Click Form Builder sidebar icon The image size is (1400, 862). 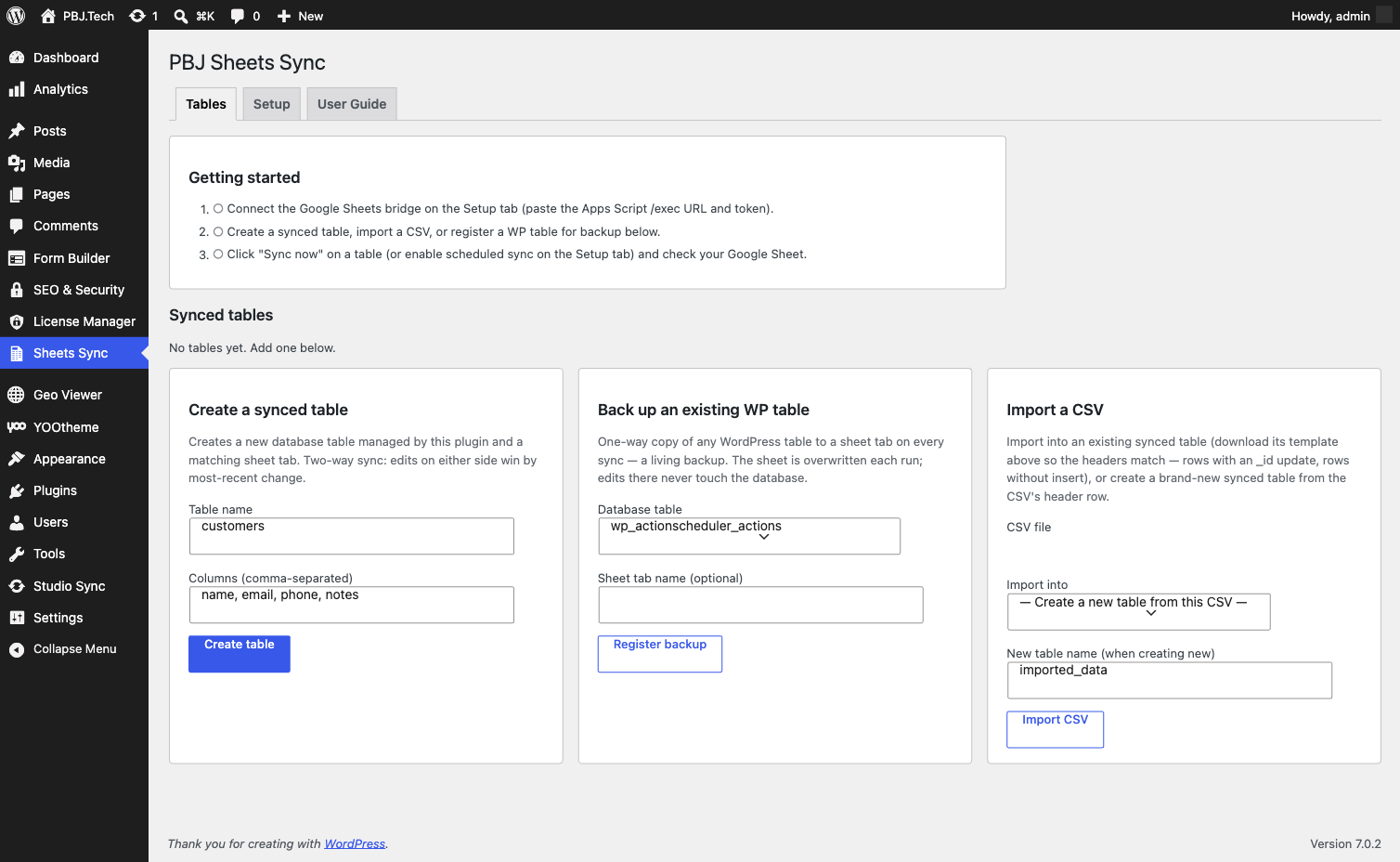click(x=17, y=258)
